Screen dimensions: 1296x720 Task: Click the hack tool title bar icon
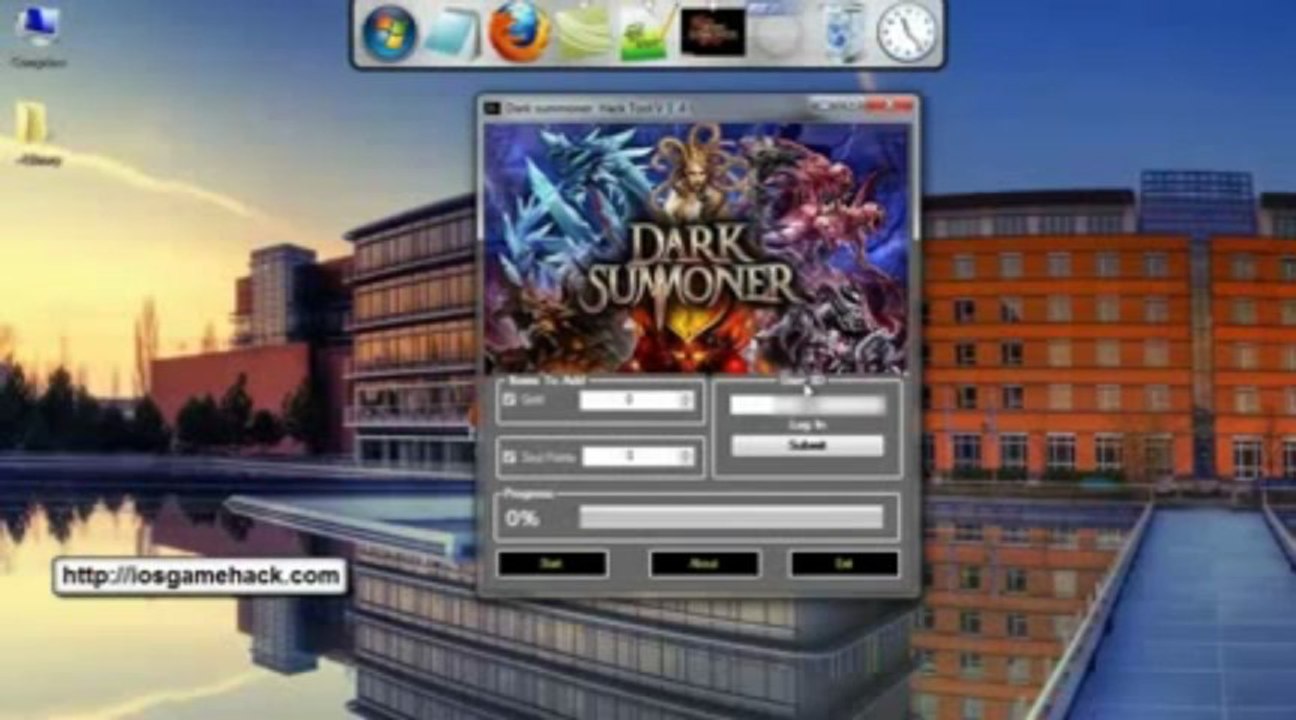pos(491,107)
